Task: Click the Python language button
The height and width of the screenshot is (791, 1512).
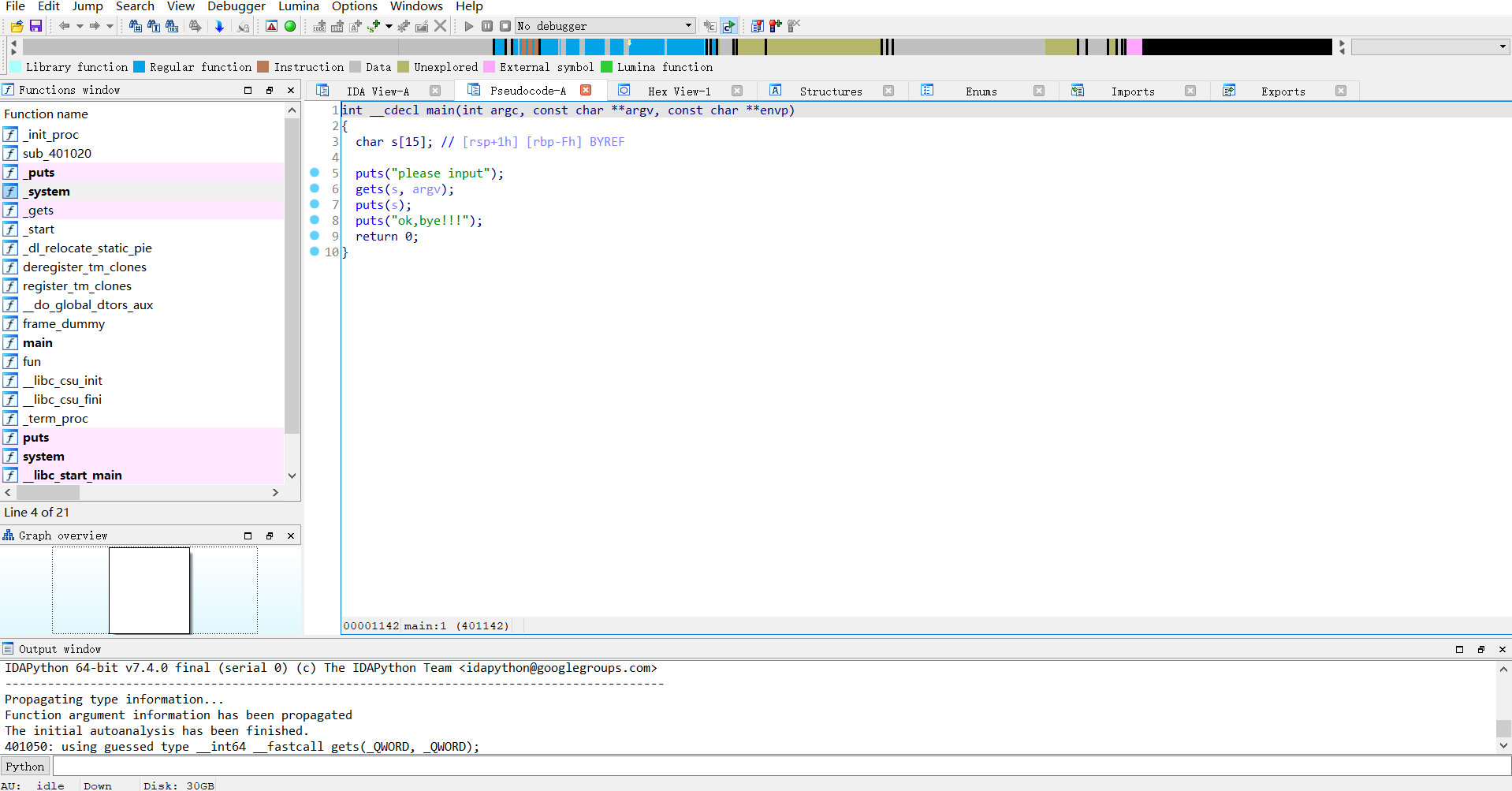Action: (x=25, y=767)
